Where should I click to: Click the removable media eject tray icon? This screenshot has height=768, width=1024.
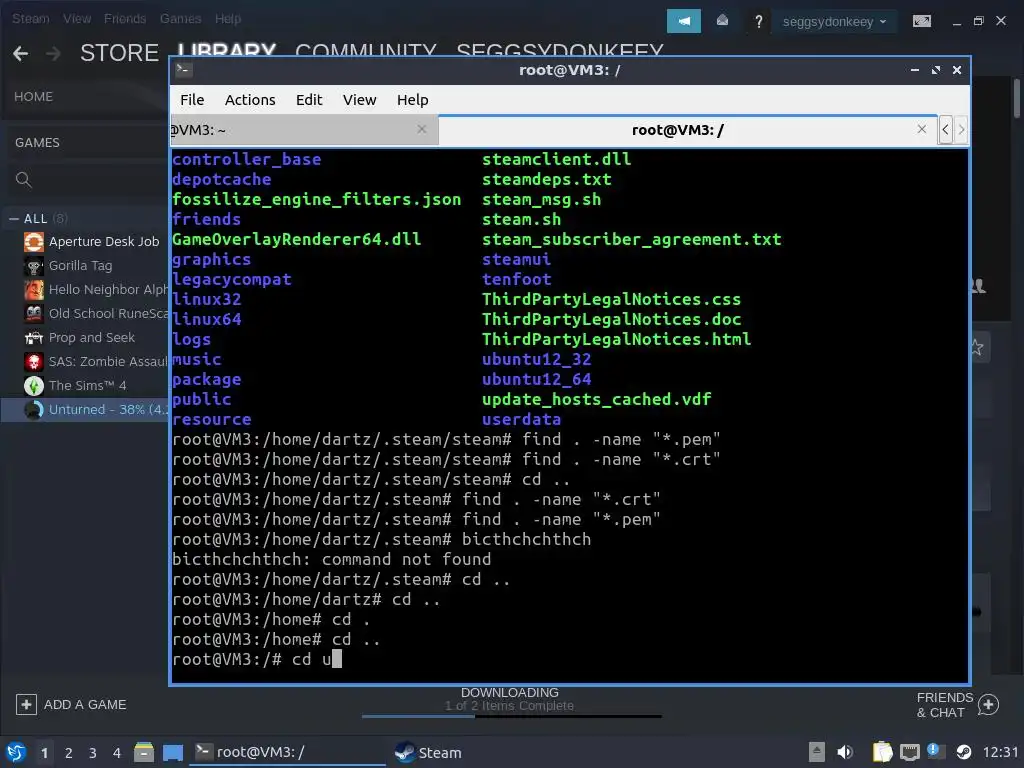point(816,752)
